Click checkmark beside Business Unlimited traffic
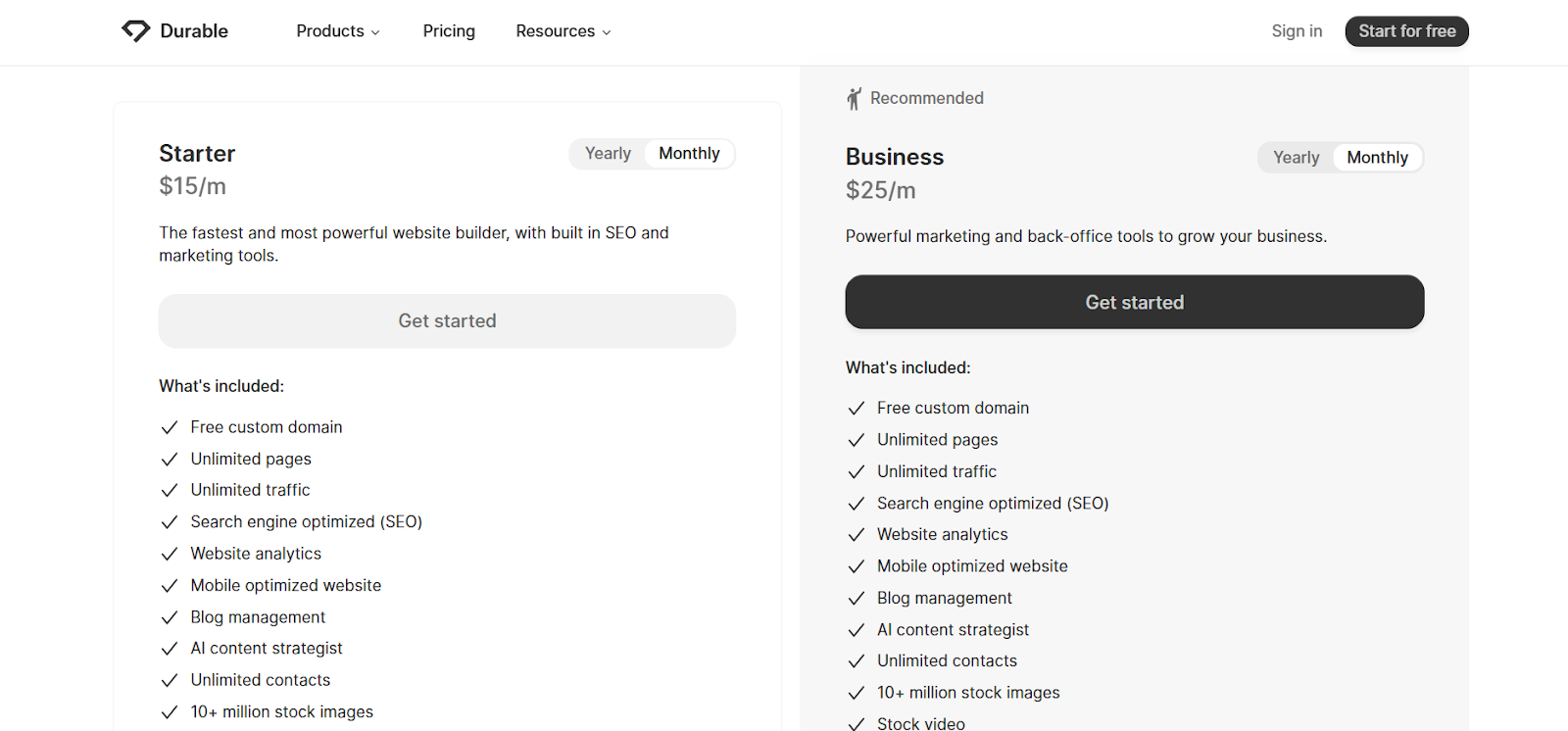The image size is (1568, 731). tap(857, 471)
